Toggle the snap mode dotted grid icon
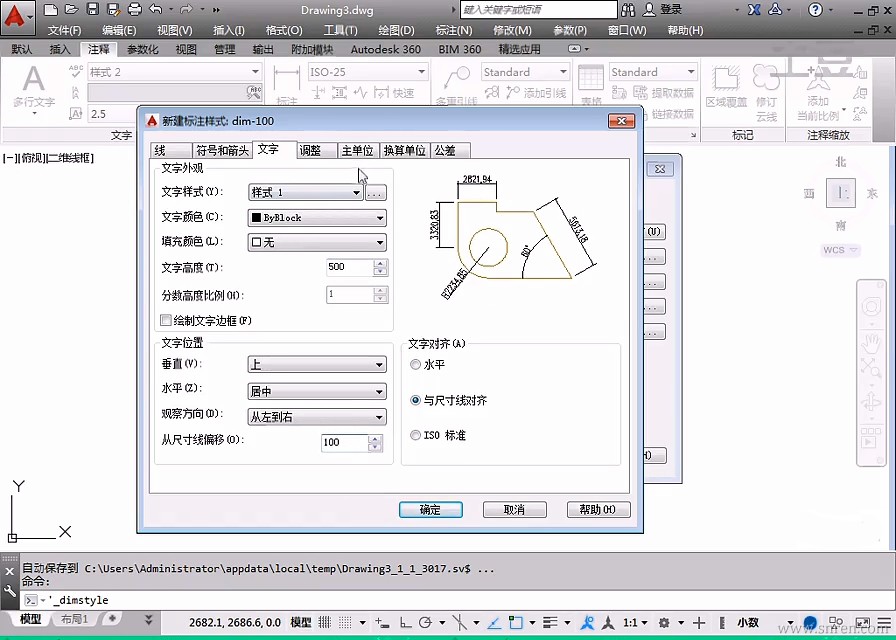 345,622
